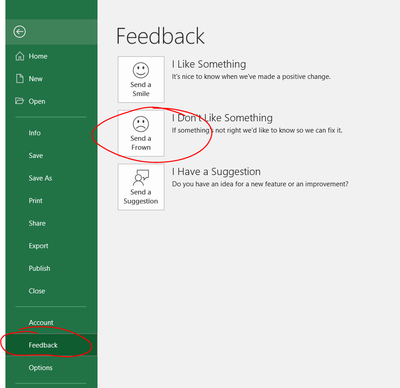
Task: Select Export in the sidebar
Action: [38, 246]
